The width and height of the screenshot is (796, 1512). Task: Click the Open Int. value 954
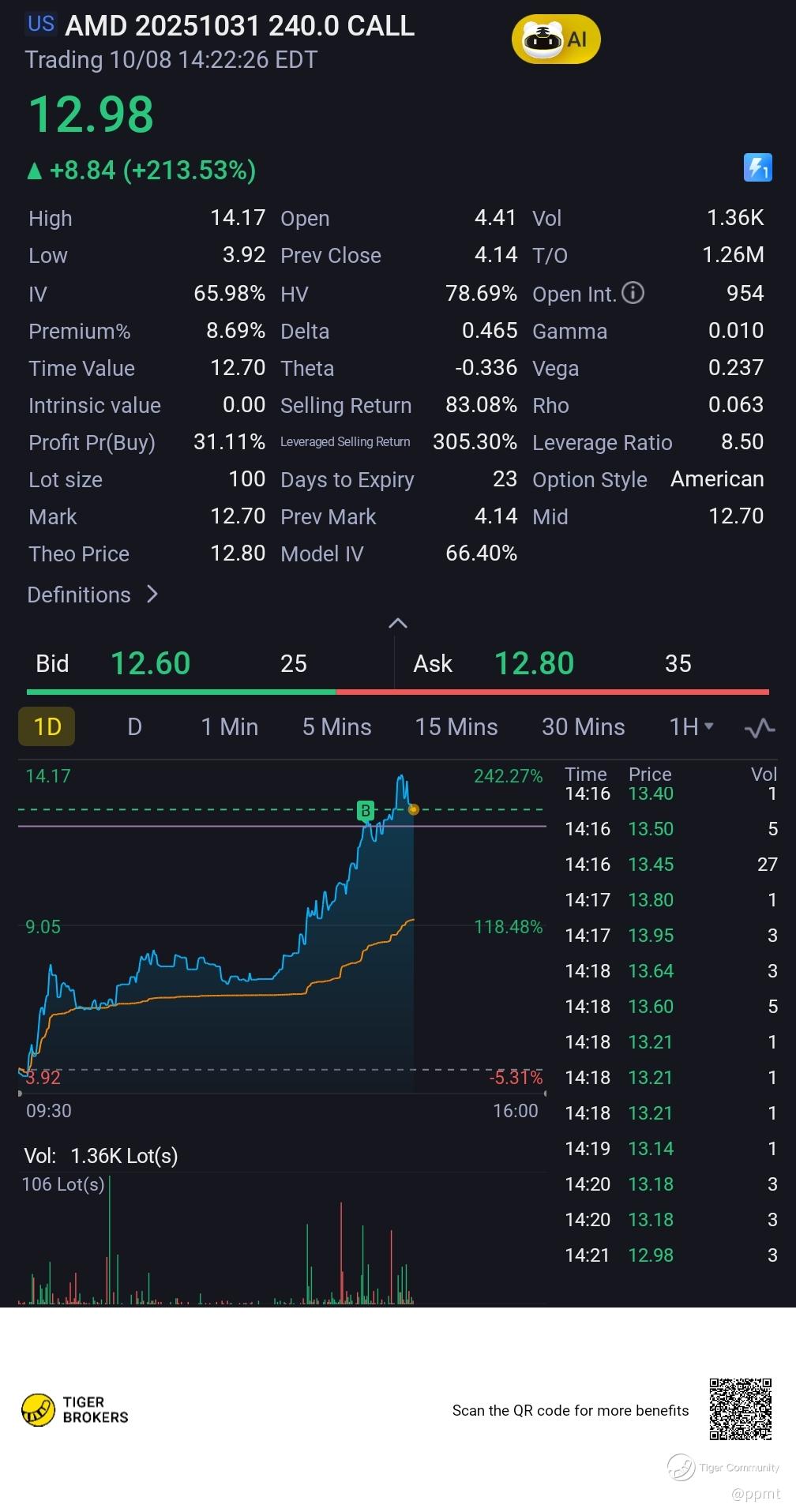coord(745,294)
